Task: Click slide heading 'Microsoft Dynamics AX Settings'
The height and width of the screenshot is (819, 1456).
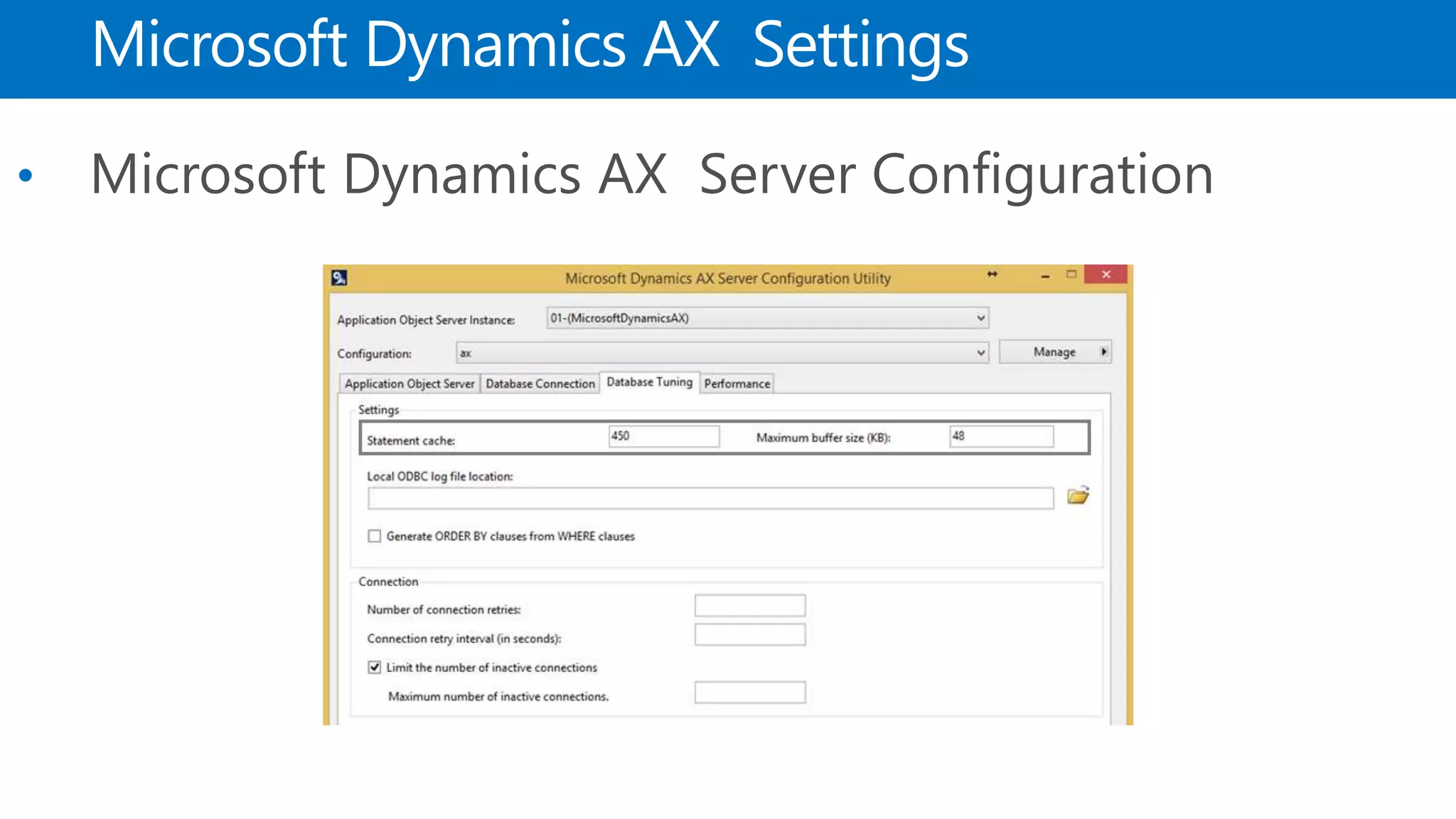Action: [x=530, y=45]
